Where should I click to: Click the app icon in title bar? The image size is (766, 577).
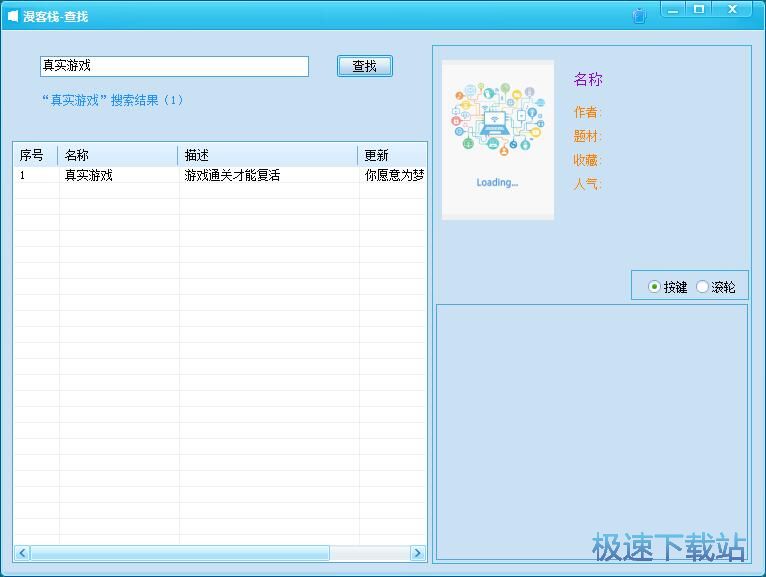coord(13,16)
